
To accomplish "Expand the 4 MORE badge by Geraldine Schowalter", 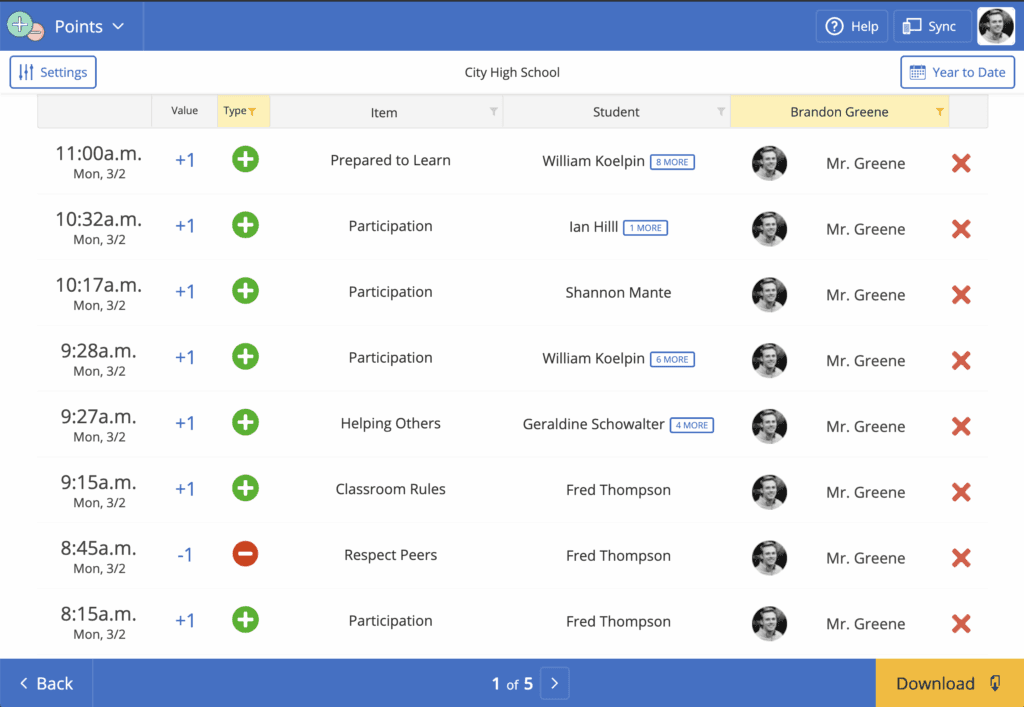I will [x=692, y=425].
